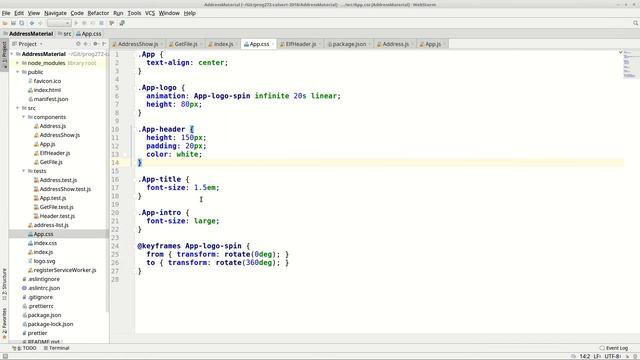Viewport: 640px width, 360px height.
Task: Open the Project panel settings gear
Action: (96, 44)
